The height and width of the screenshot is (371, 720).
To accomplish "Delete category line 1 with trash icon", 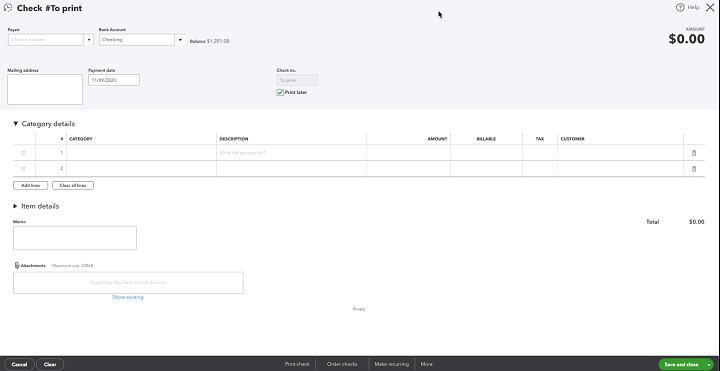I will (x=694, y=153).
